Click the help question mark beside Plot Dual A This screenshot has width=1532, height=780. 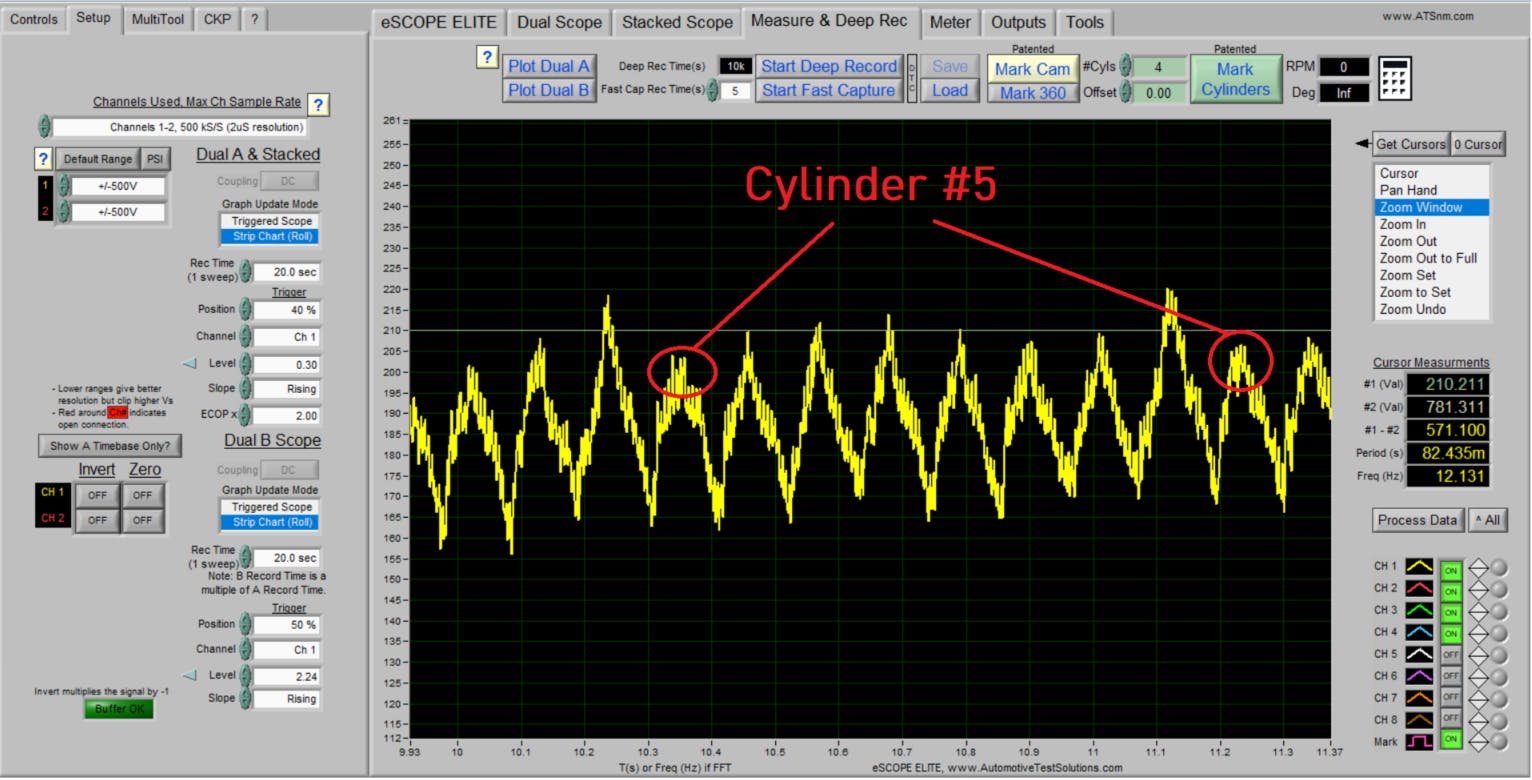[489, 58]
